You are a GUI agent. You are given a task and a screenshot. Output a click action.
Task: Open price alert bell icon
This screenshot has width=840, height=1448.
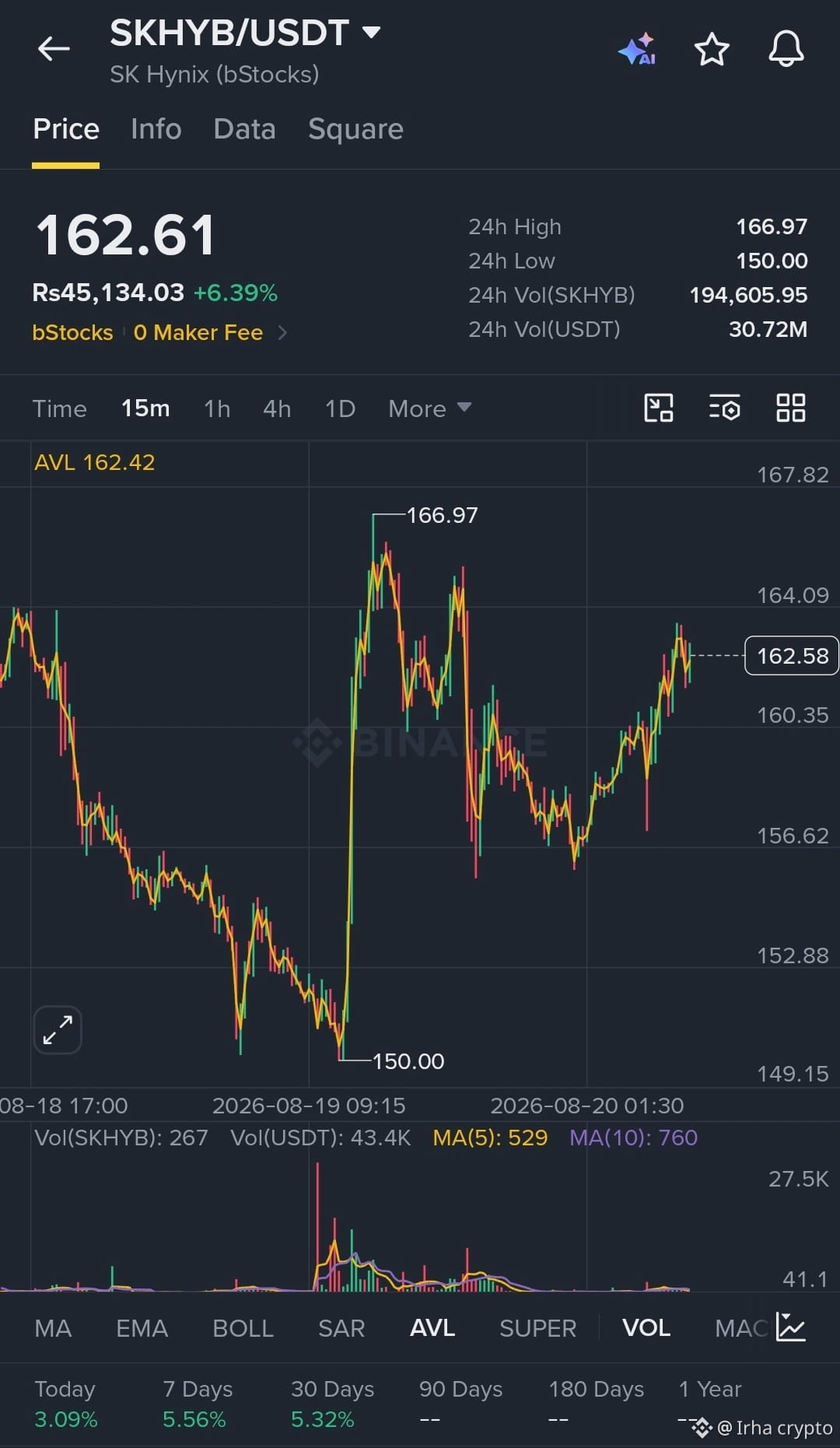point(786,49)
